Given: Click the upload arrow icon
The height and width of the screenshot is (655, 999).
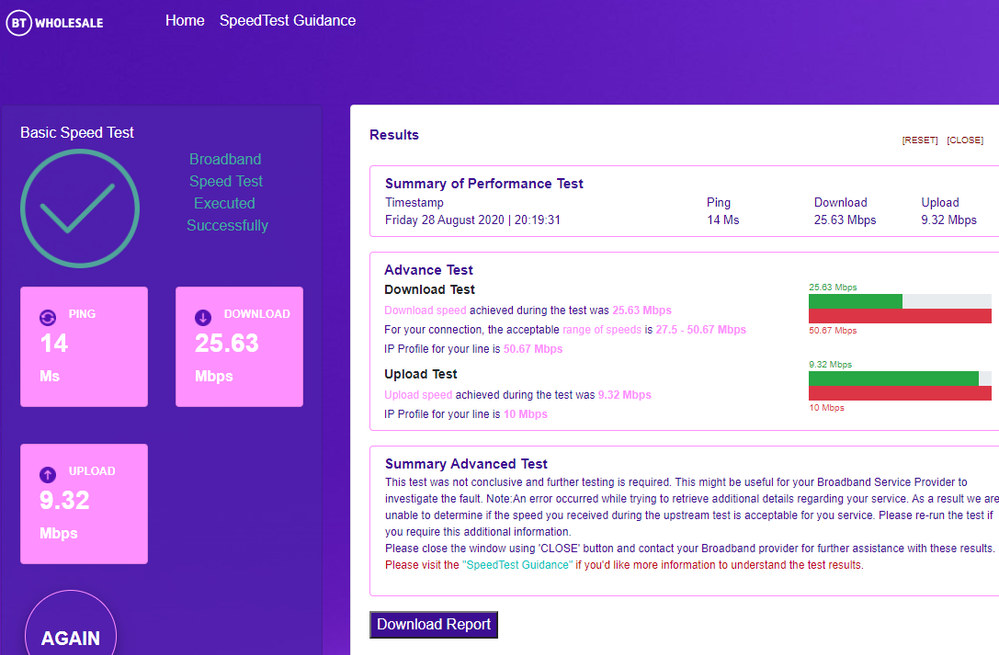Looking at the screenshot, I should tap(47, 475).
